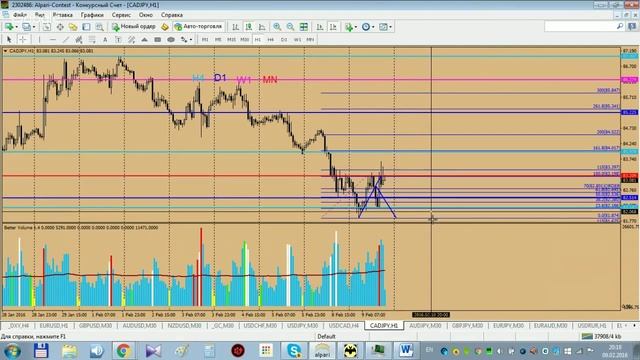Screen dimensions: 640x360
Task: Open Google Chrome from taskbar
Action: pos(124,351)
